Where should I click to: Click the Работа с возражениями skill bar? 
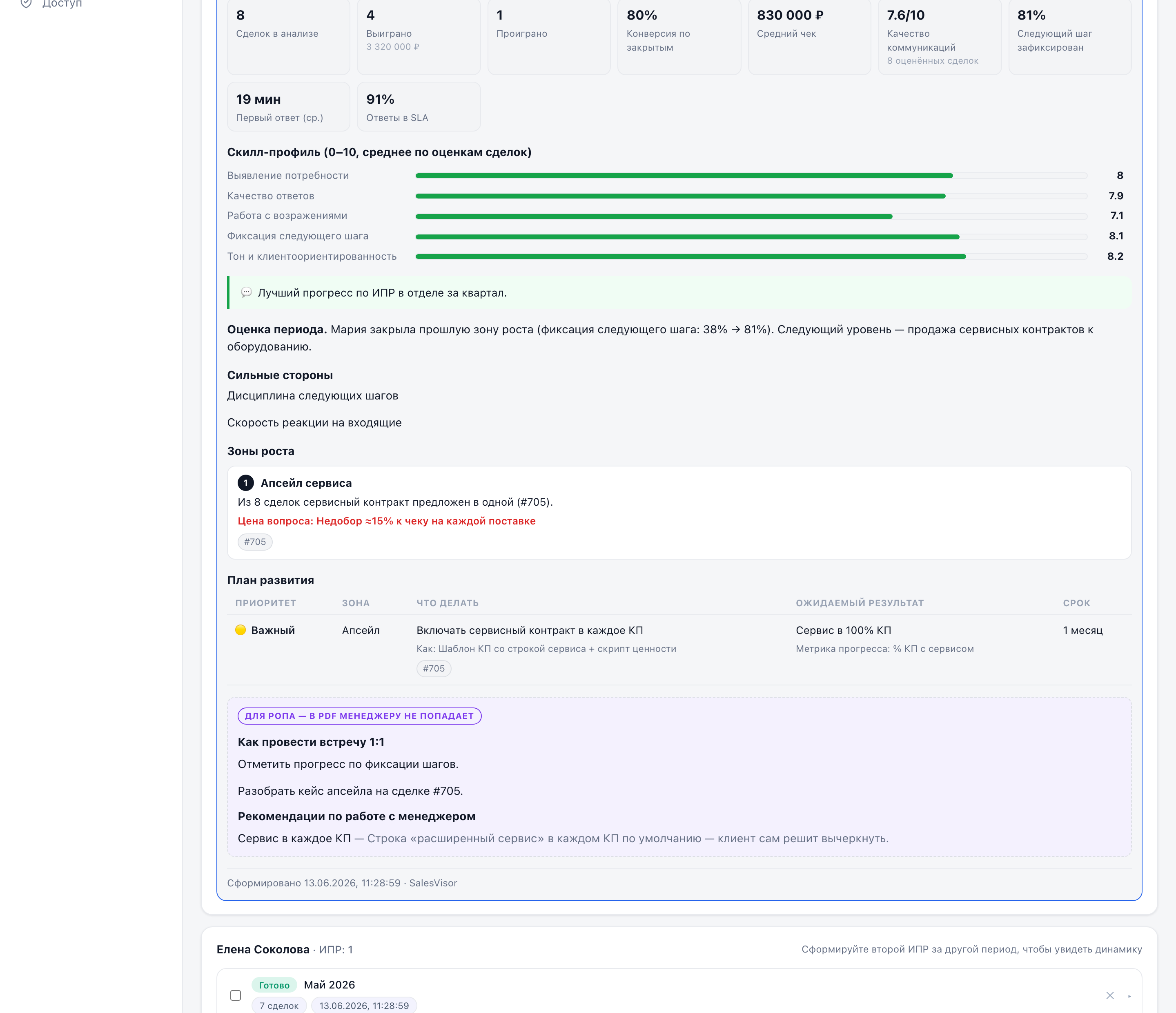pos(751,216)
